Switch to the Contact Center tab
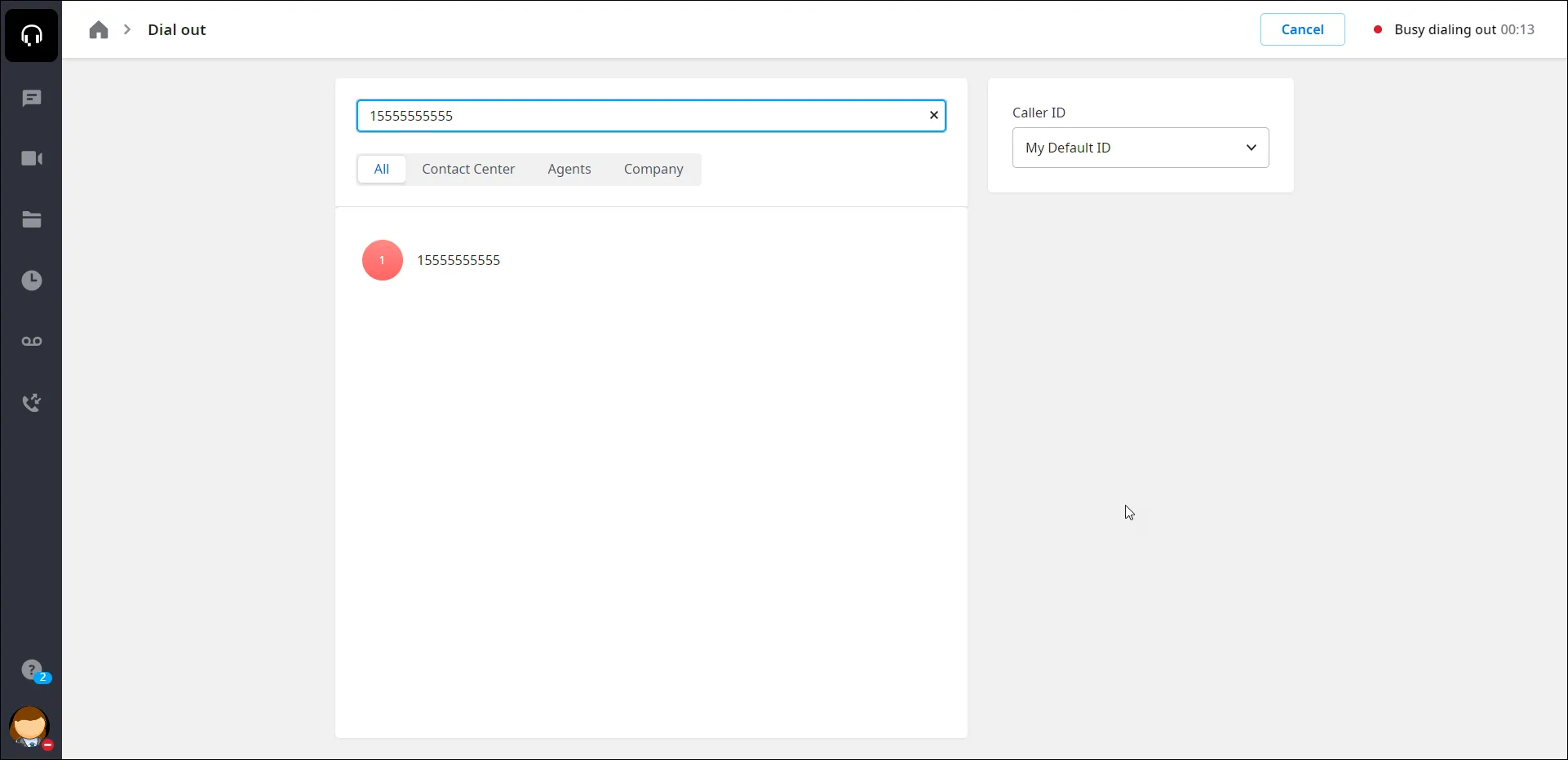 (468, 169)
